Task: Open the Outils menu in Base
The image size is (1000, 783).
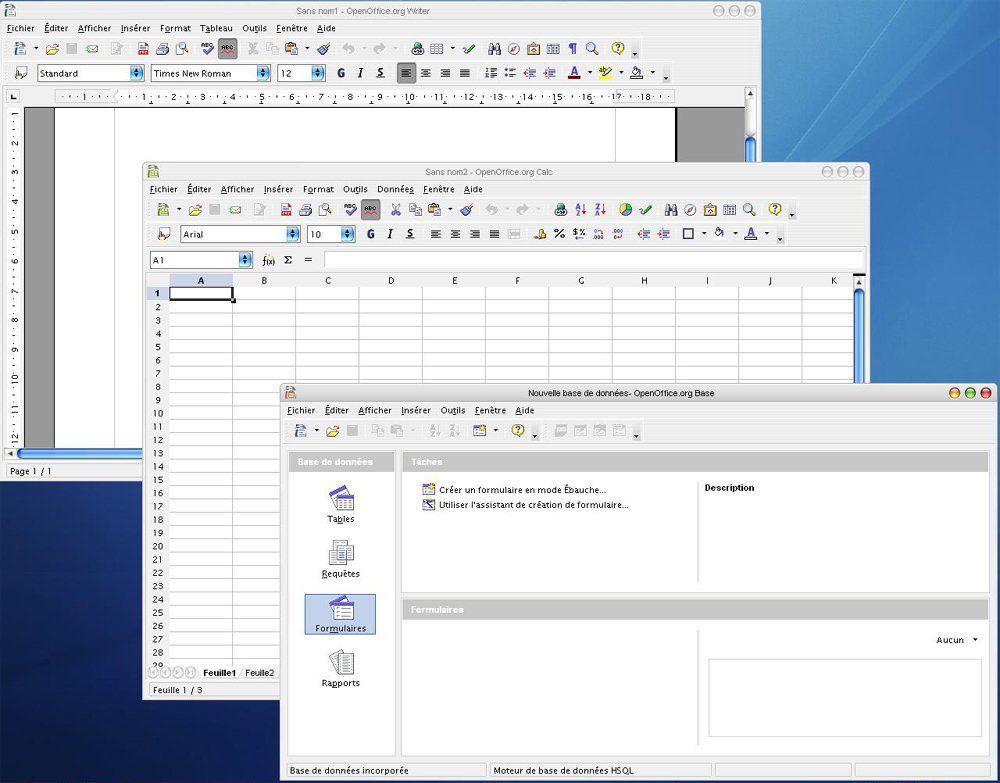Action: coord(453,411)
